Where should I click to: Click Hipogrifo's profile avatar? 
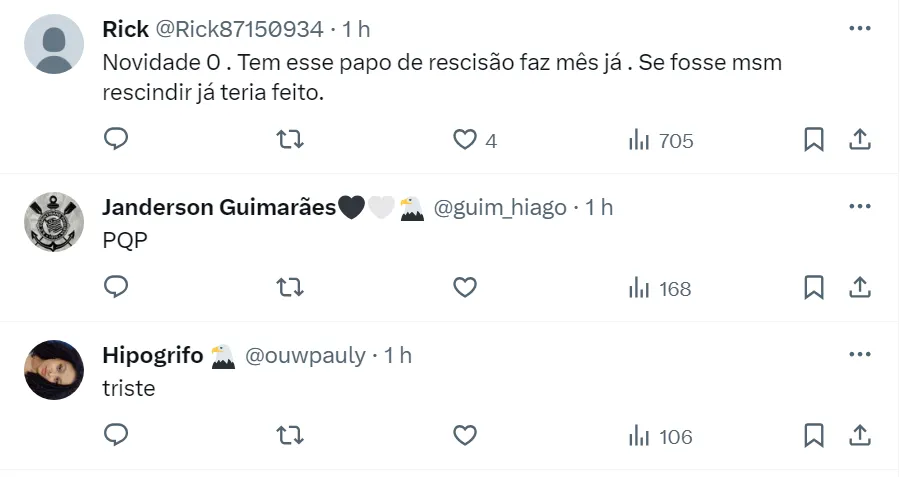click(53, 370)
